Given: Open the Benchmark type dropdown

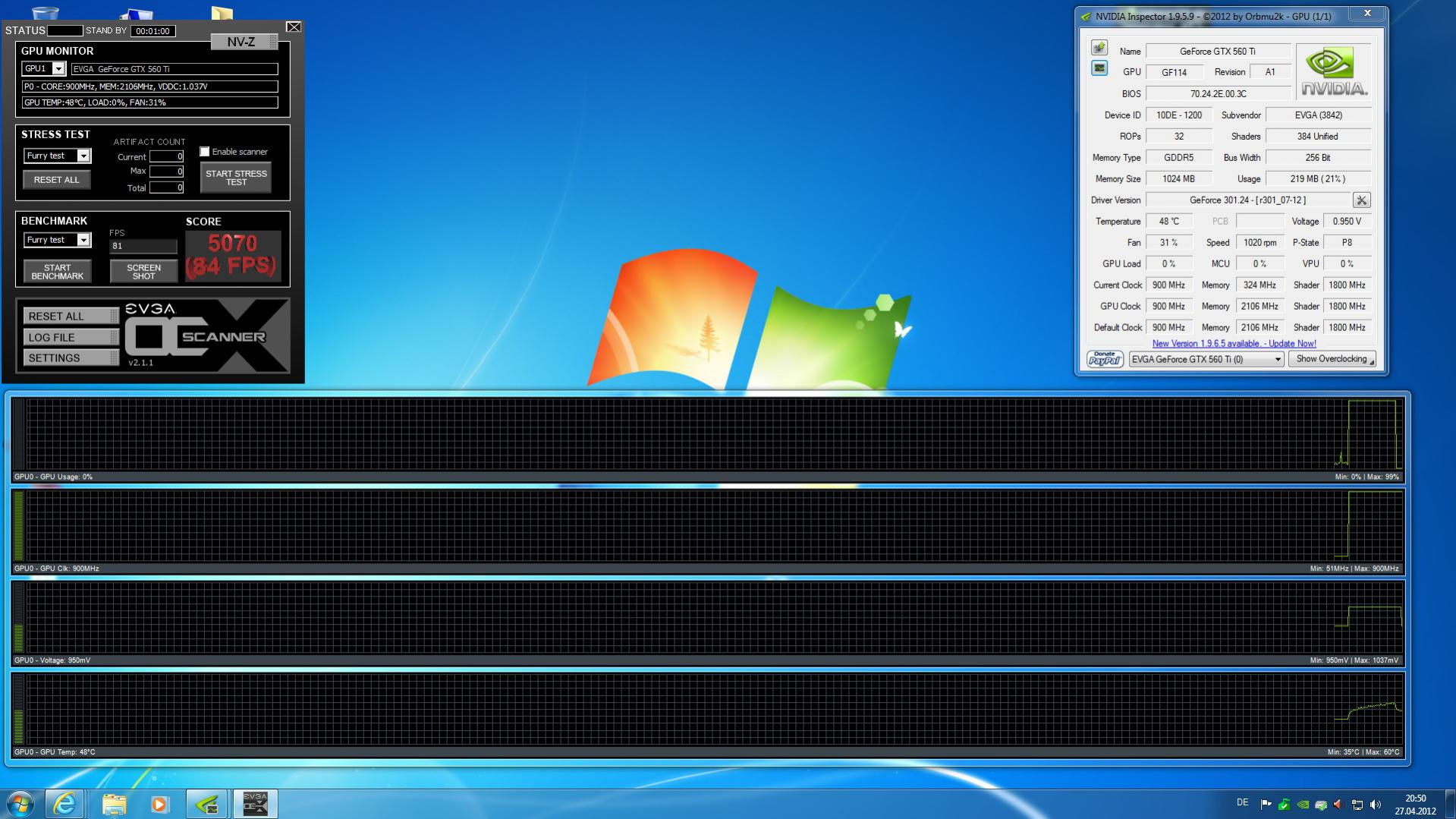Looking at the screenshot, I should point(83,240).
